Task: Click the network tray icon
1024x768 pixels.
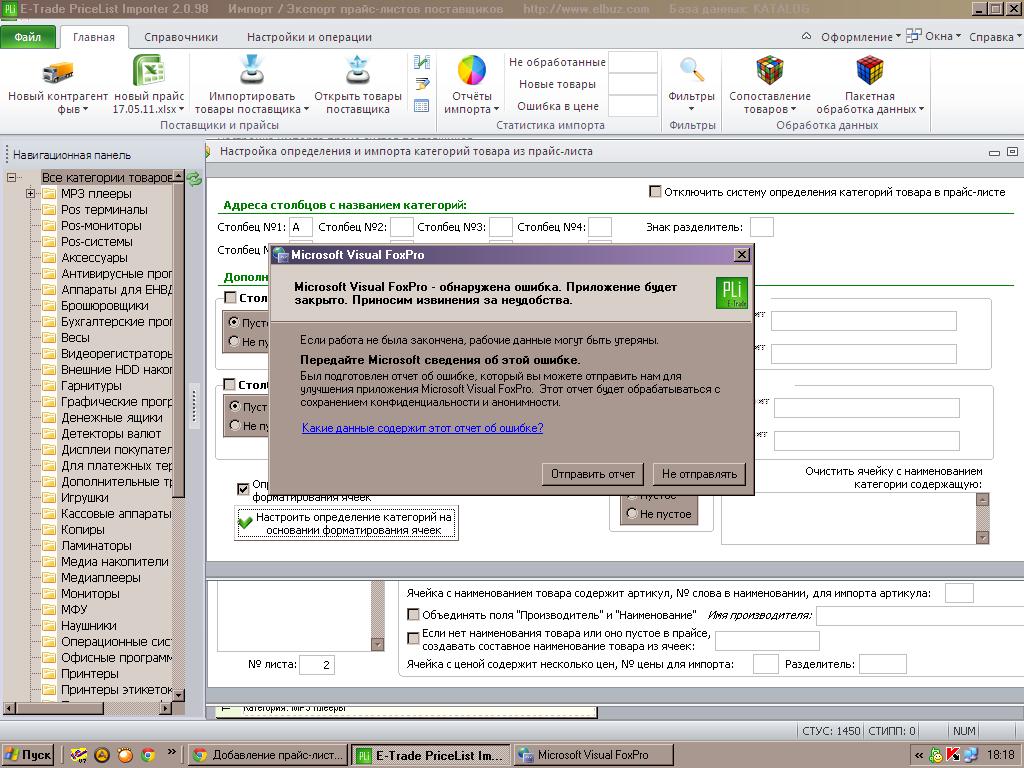Action: [x=970, y=755]
